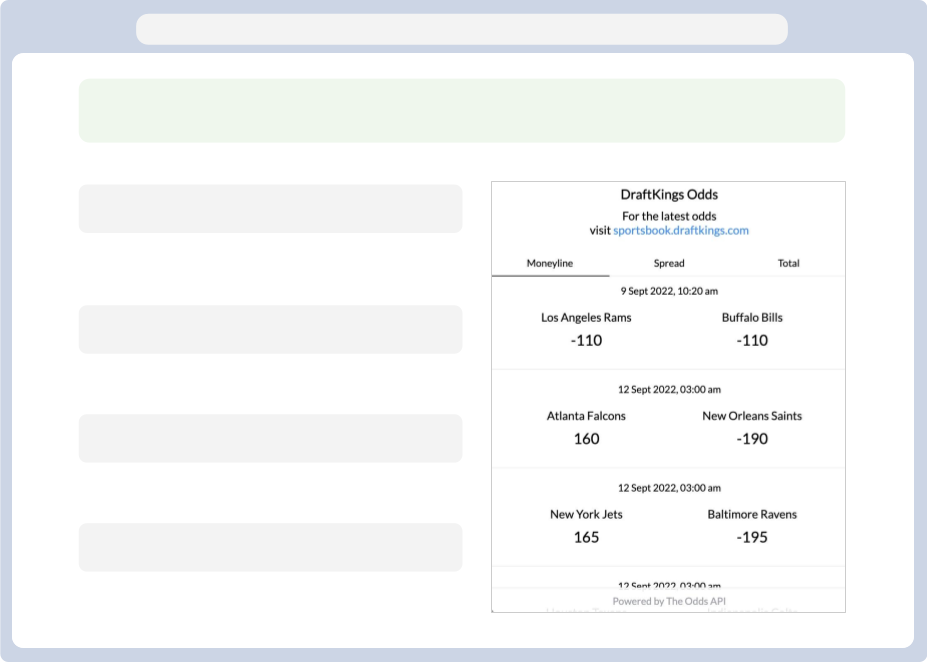The height and width of the screenshot is (662, 927).
Task: Click the For the latest odds text
Action: pos(669,216)
